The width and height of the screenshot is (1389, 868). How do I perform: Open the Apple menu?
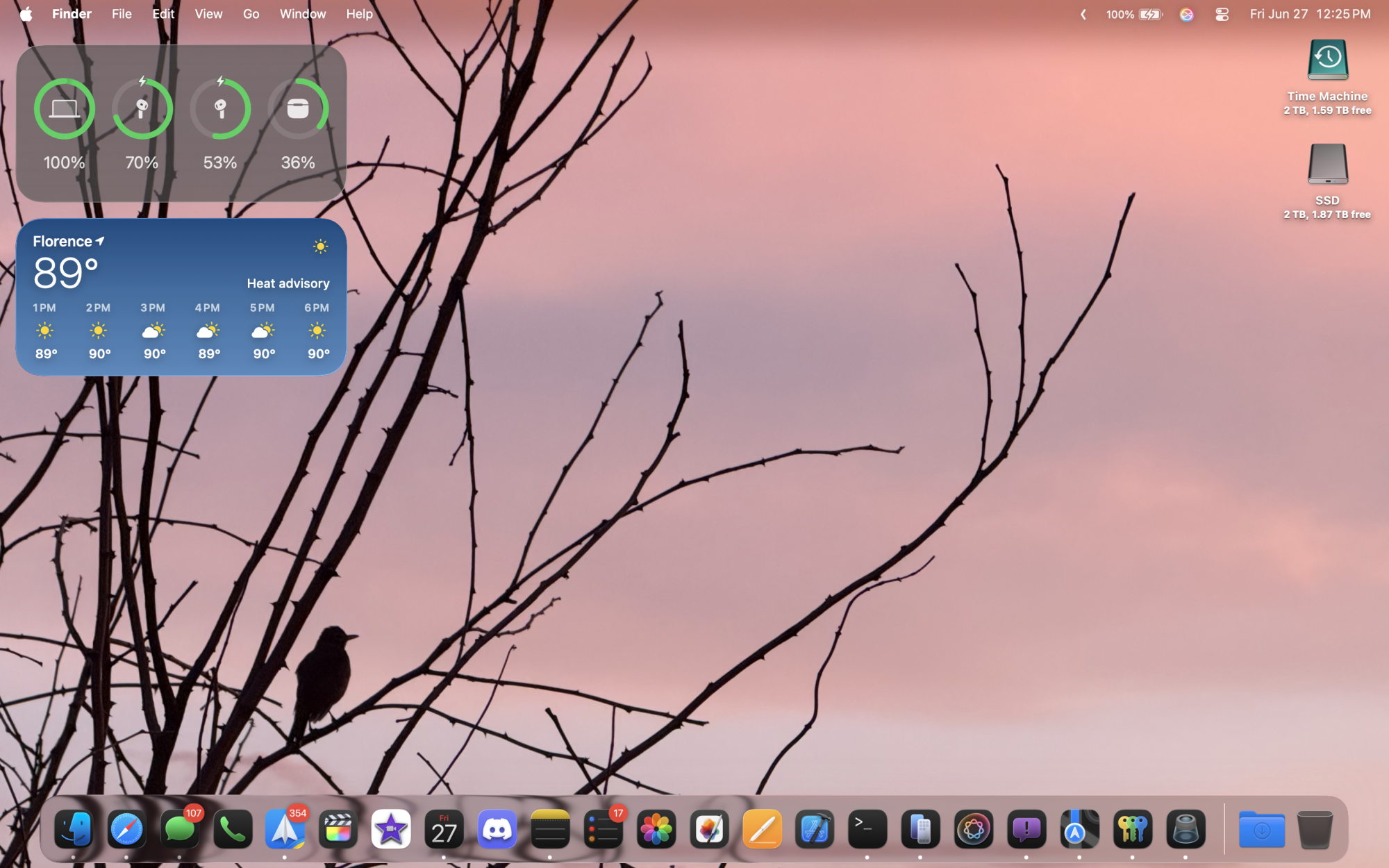(26, 14)
